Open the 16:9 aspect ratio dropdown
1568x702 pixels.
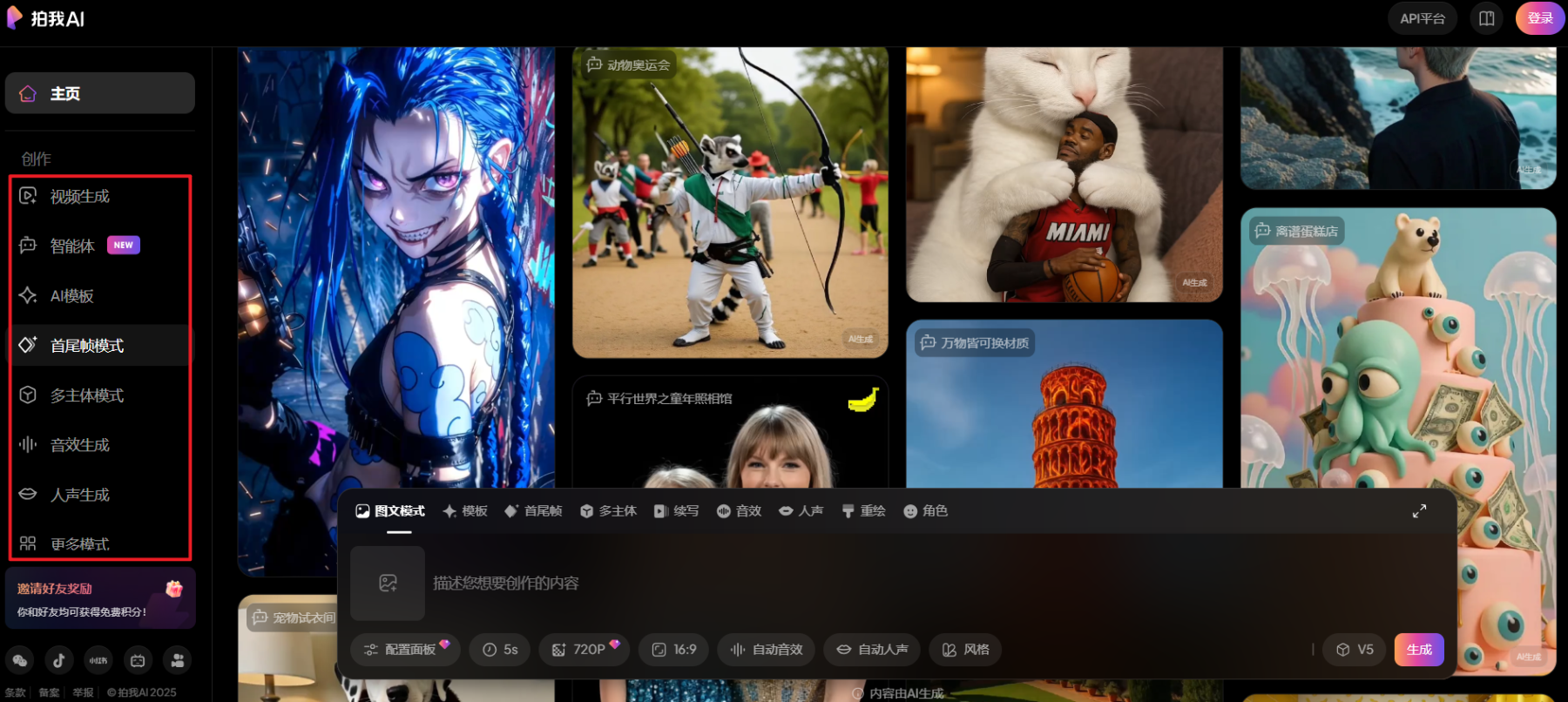pyautogui.click(x=674, y=650)
